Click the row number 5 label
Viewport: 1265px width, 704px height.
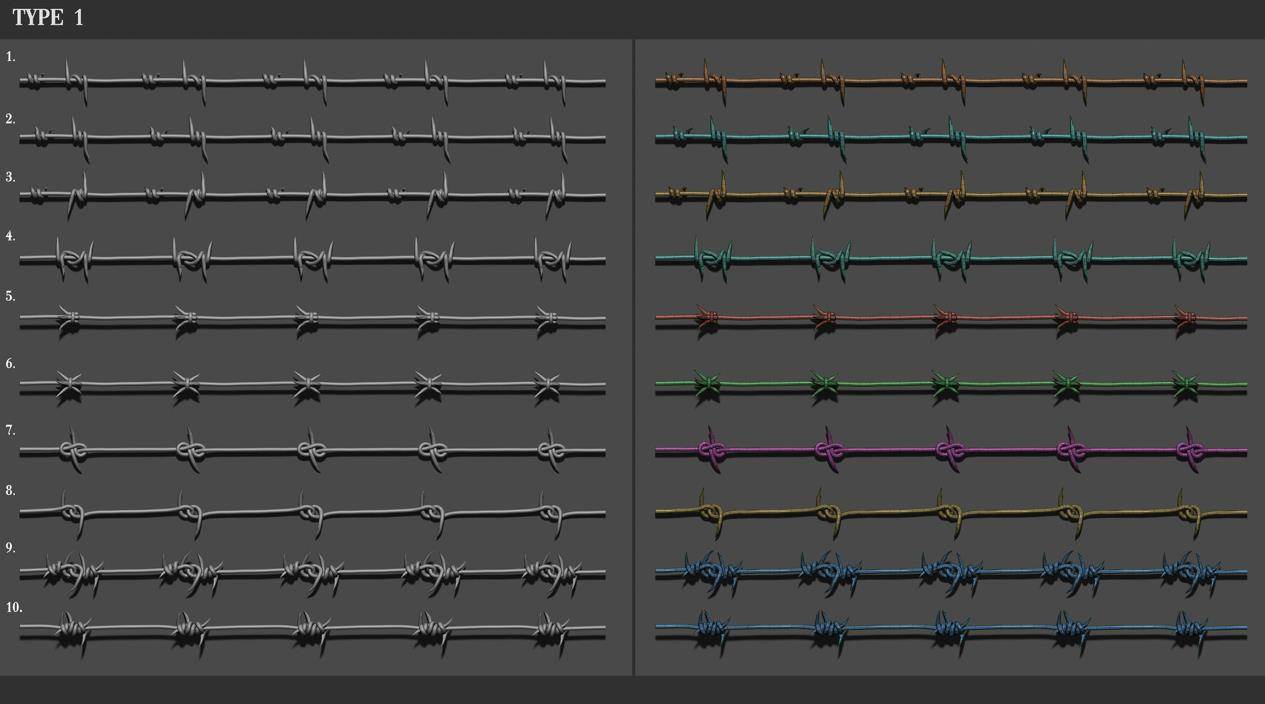(10, 297)
